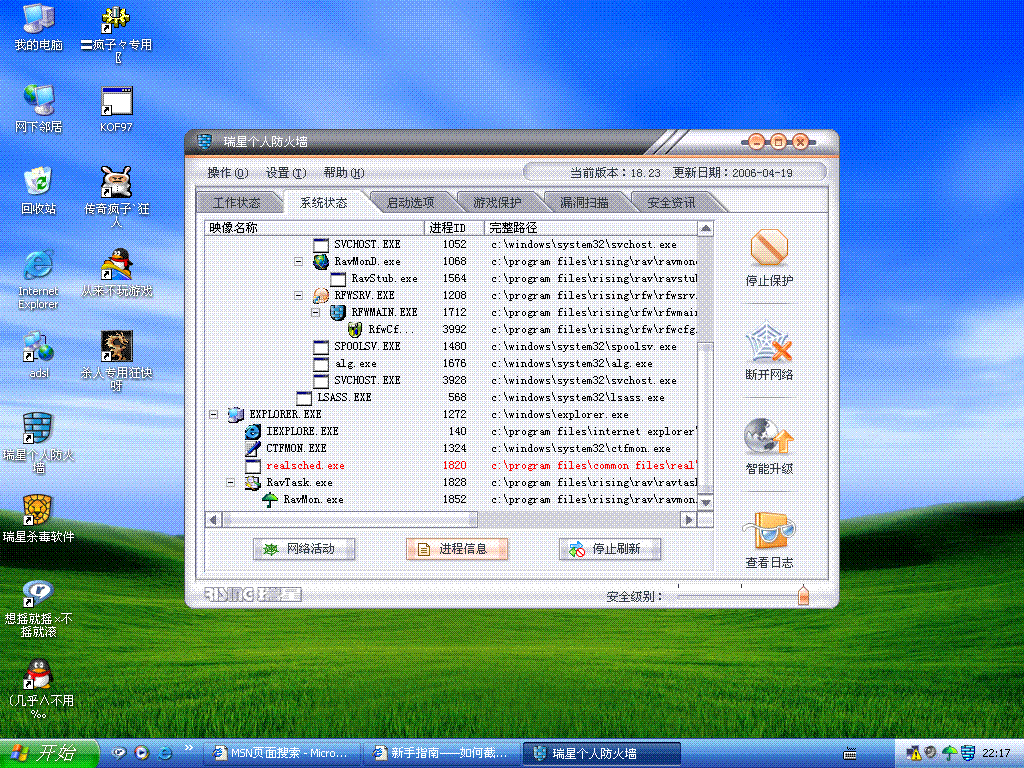Open 回收站 recycle bin icon
Image resolution: width=1024 pixels, height=768 pixels.
pos(39,181)
